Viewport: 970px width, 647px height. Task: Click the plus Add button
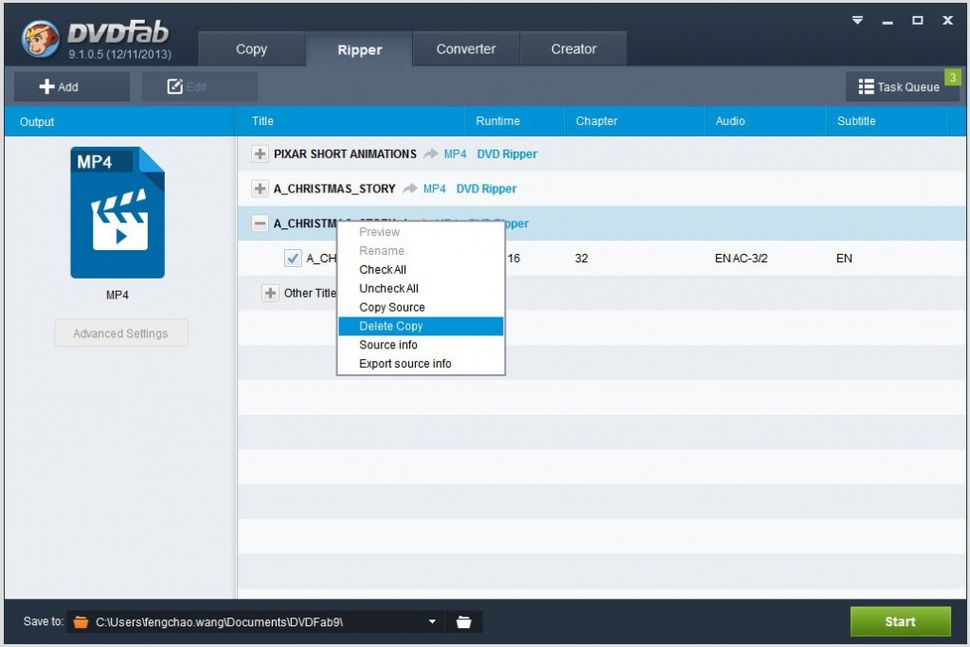pos(72,87)
